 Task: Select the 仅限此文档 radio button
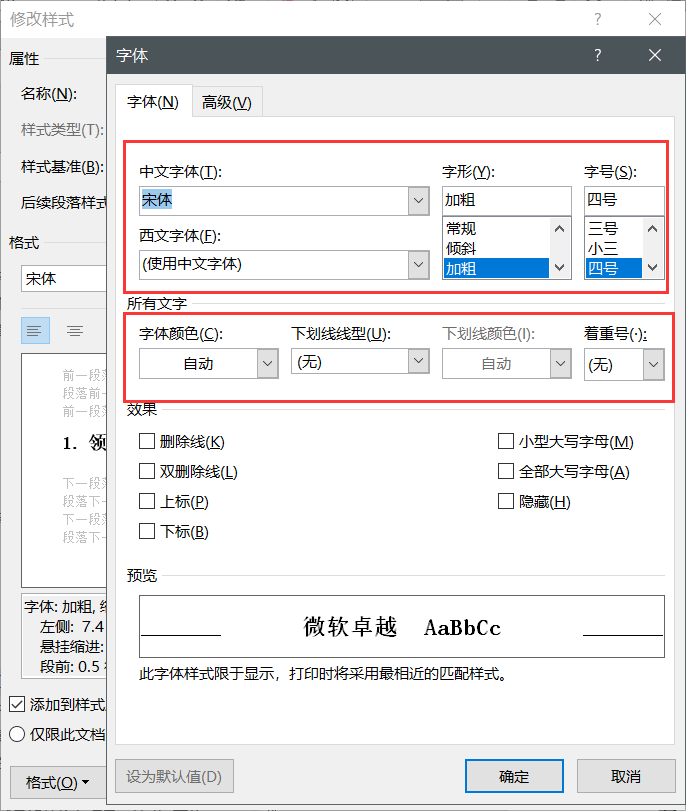[17, 734]
